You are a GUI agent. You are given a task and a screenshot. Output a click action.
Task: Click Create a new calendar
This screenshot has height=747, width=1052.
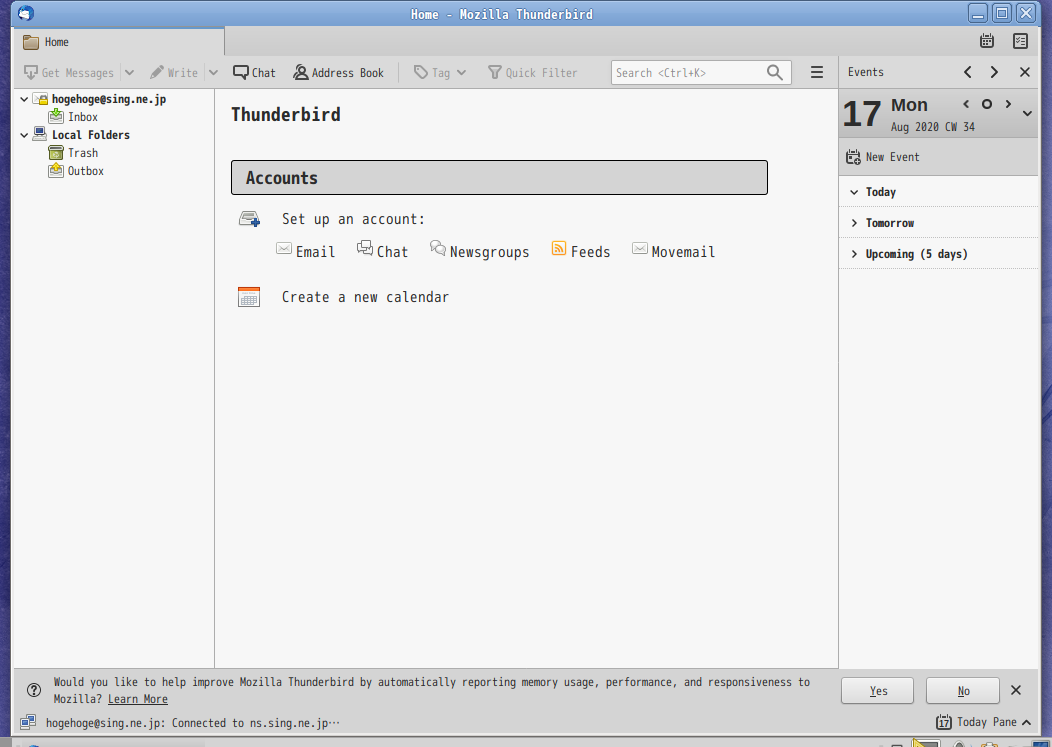click(365, 297)
